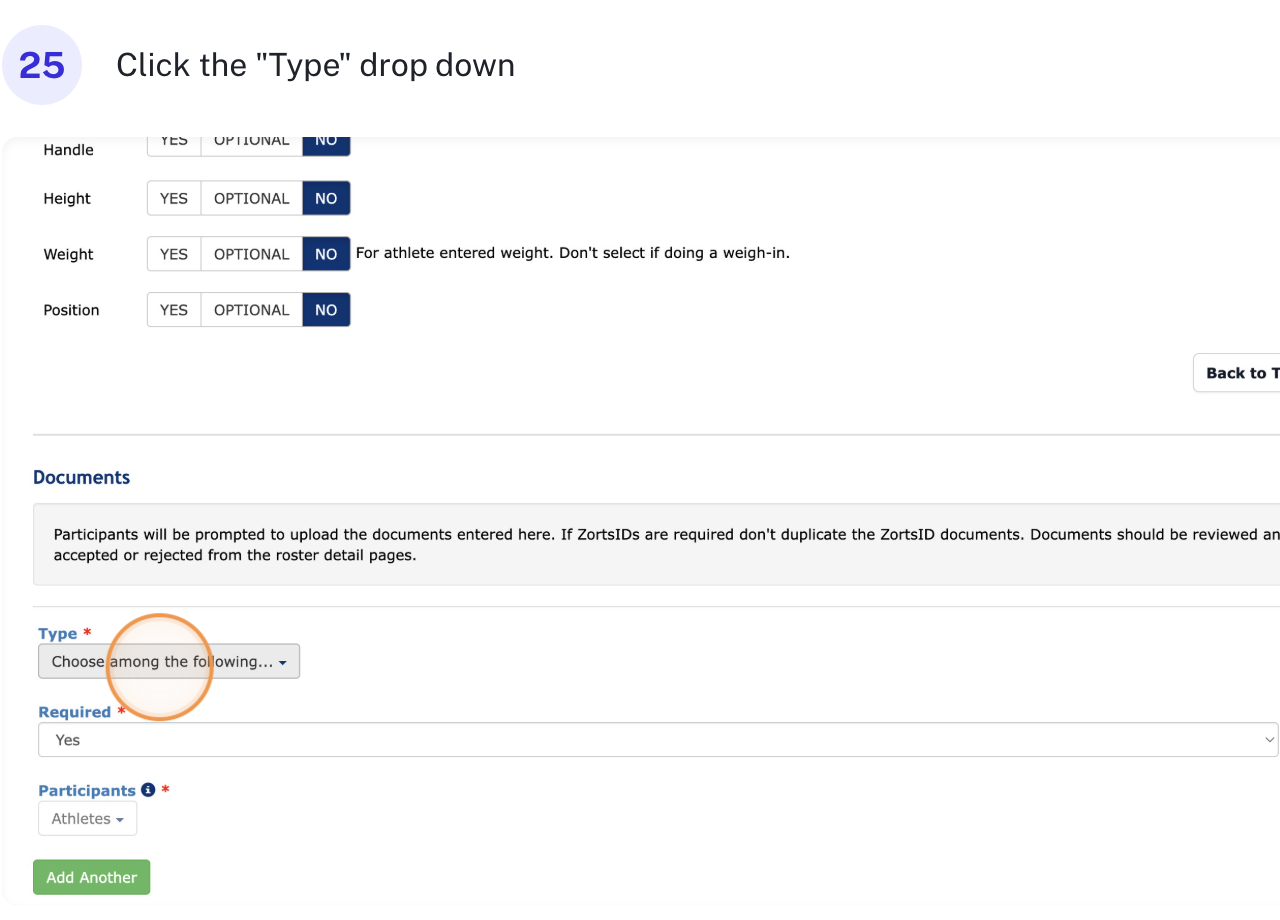Select NO for Height

tap(326, 198)
